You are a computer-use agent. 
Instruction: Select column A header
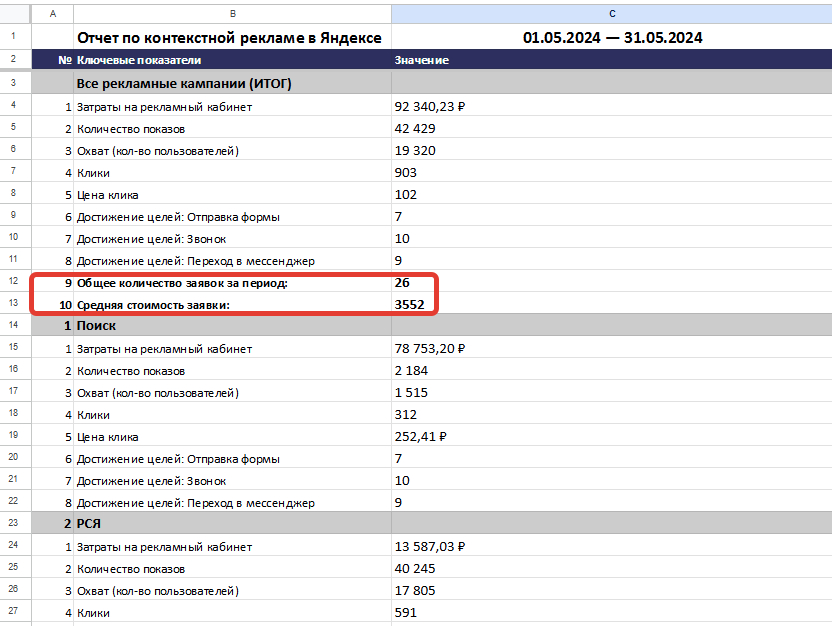tap(53, 14)
